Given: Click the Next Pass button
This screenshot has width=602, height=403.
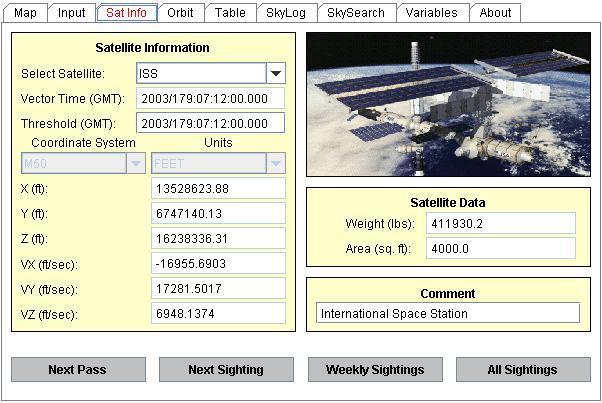Looking at the screenshot, I should click(78, 370).
